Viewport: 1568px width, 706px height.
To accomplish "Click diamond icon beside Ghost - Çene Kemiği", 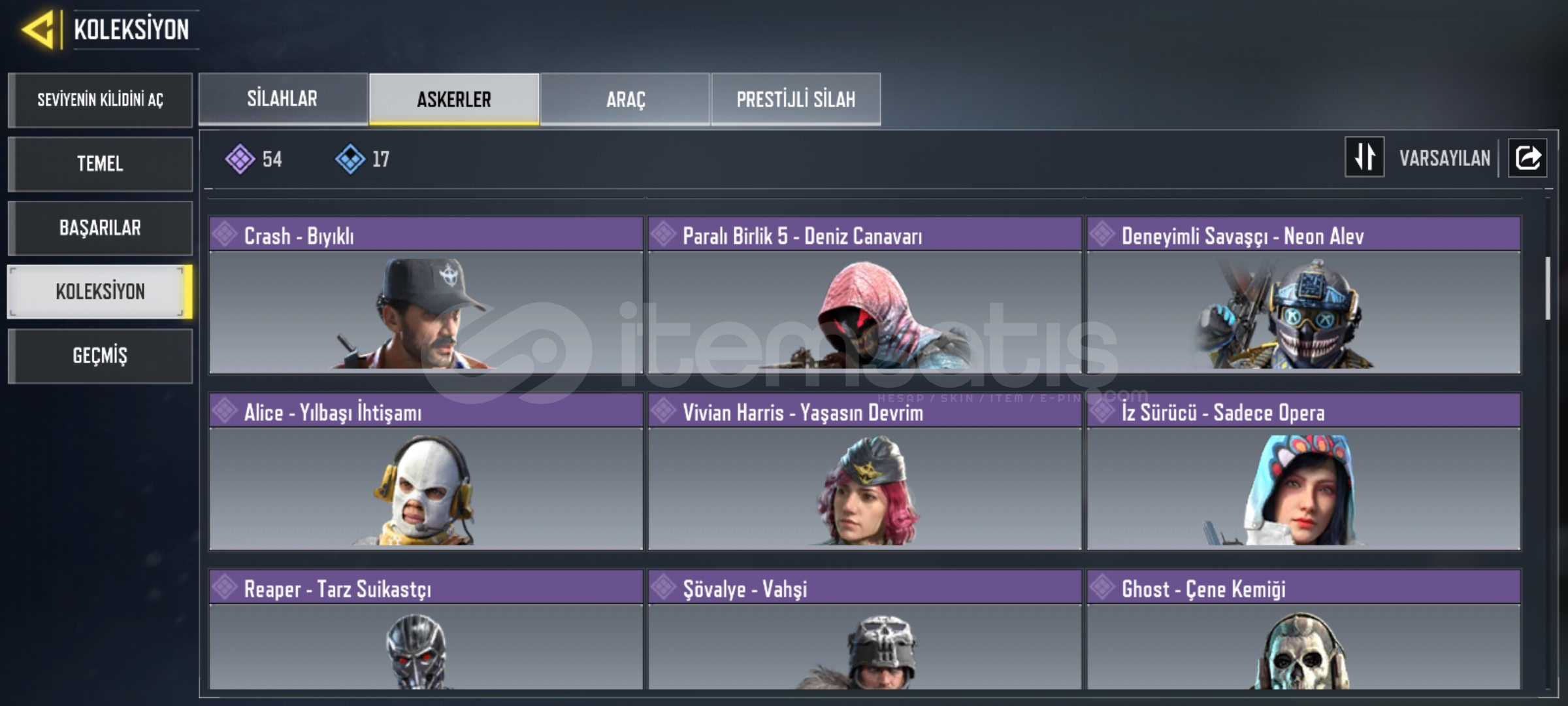I will pos(1102,588).
